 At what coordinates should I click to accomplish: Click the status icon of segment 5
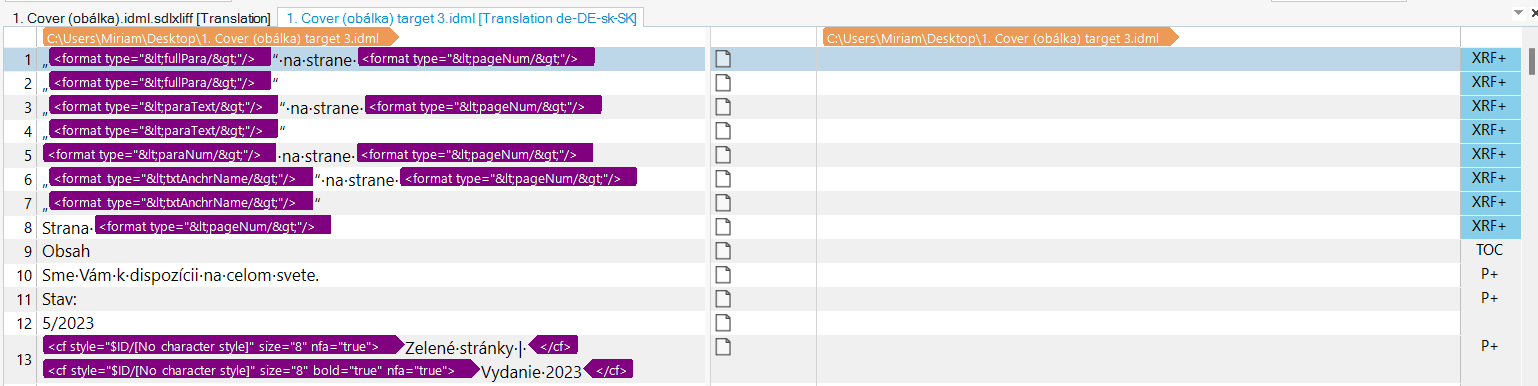click(x=722, y=154)
